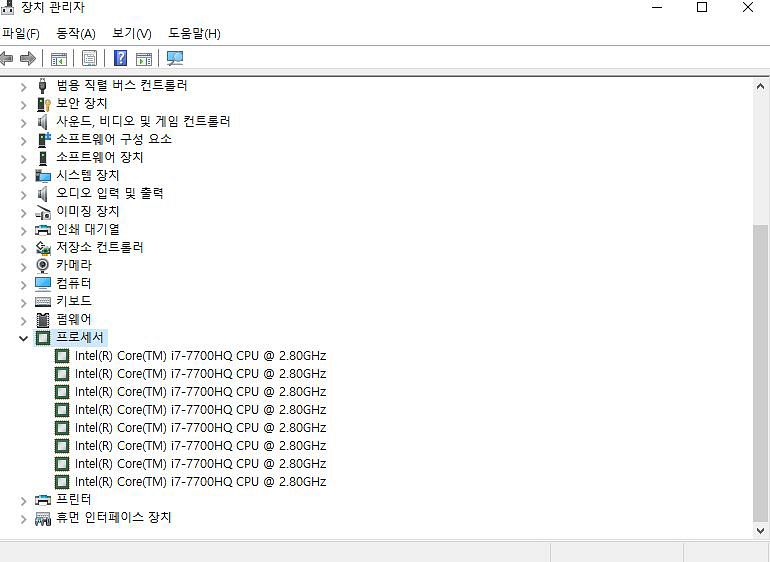Click the Back arrow in toolbar
Viewport: 770px width, 562px height.
tap(6, 58)
